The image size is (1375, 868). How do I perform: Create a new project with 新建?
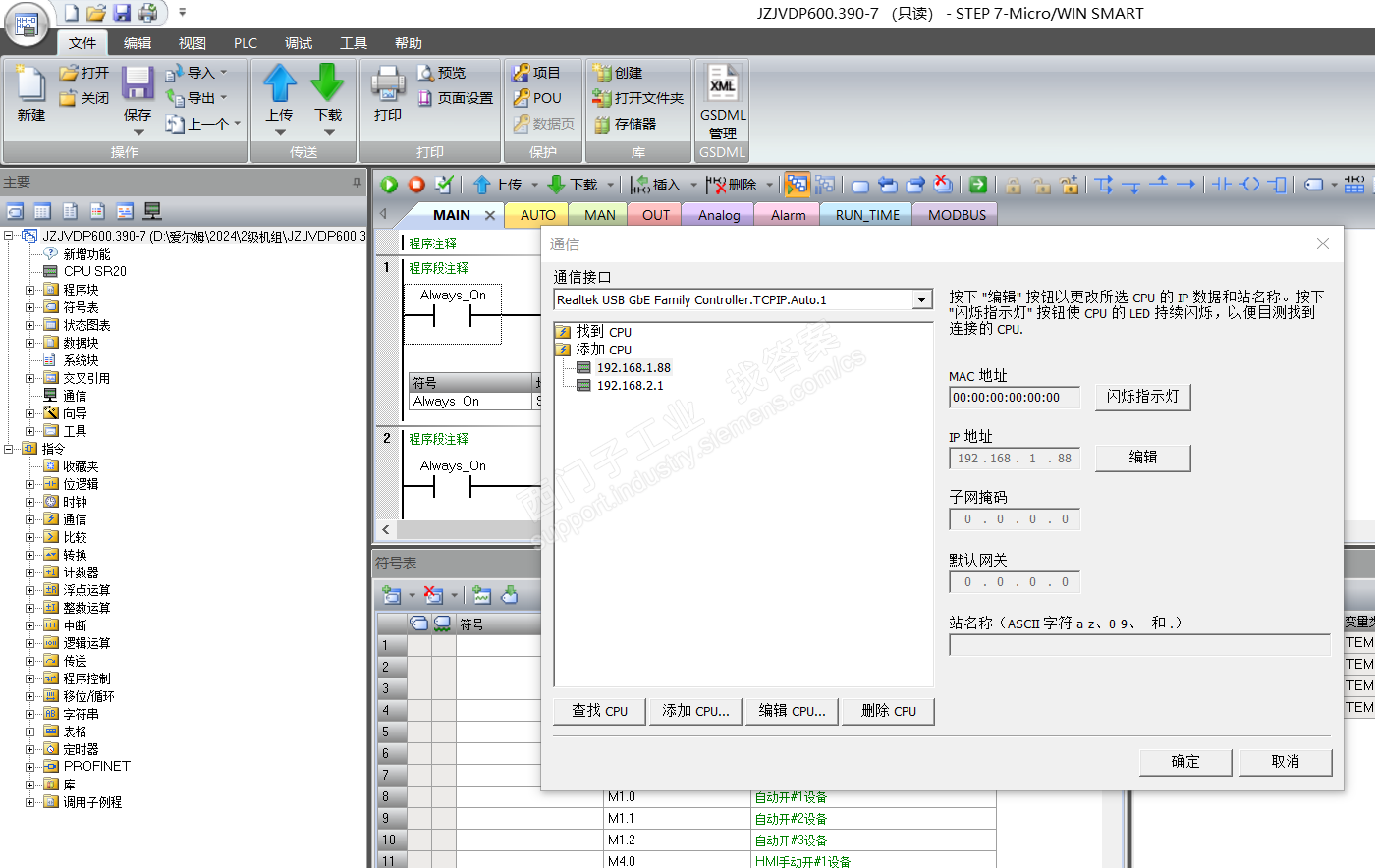31,94
